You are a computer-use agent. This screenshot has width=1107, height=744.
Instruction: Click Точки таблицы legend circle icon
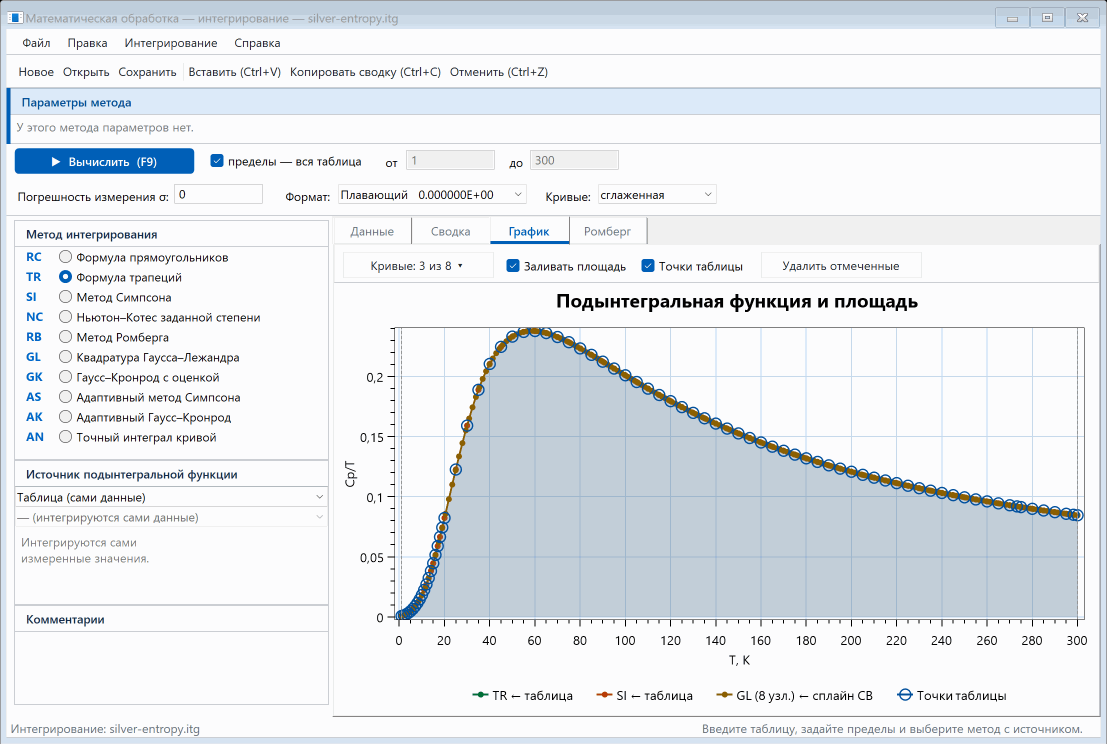(904, 695)
